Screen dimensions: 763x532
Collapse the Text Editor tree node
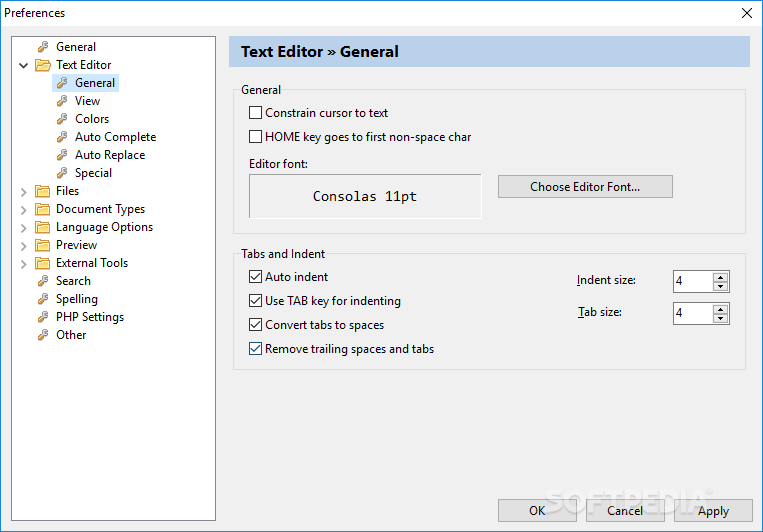coord(23,65)
